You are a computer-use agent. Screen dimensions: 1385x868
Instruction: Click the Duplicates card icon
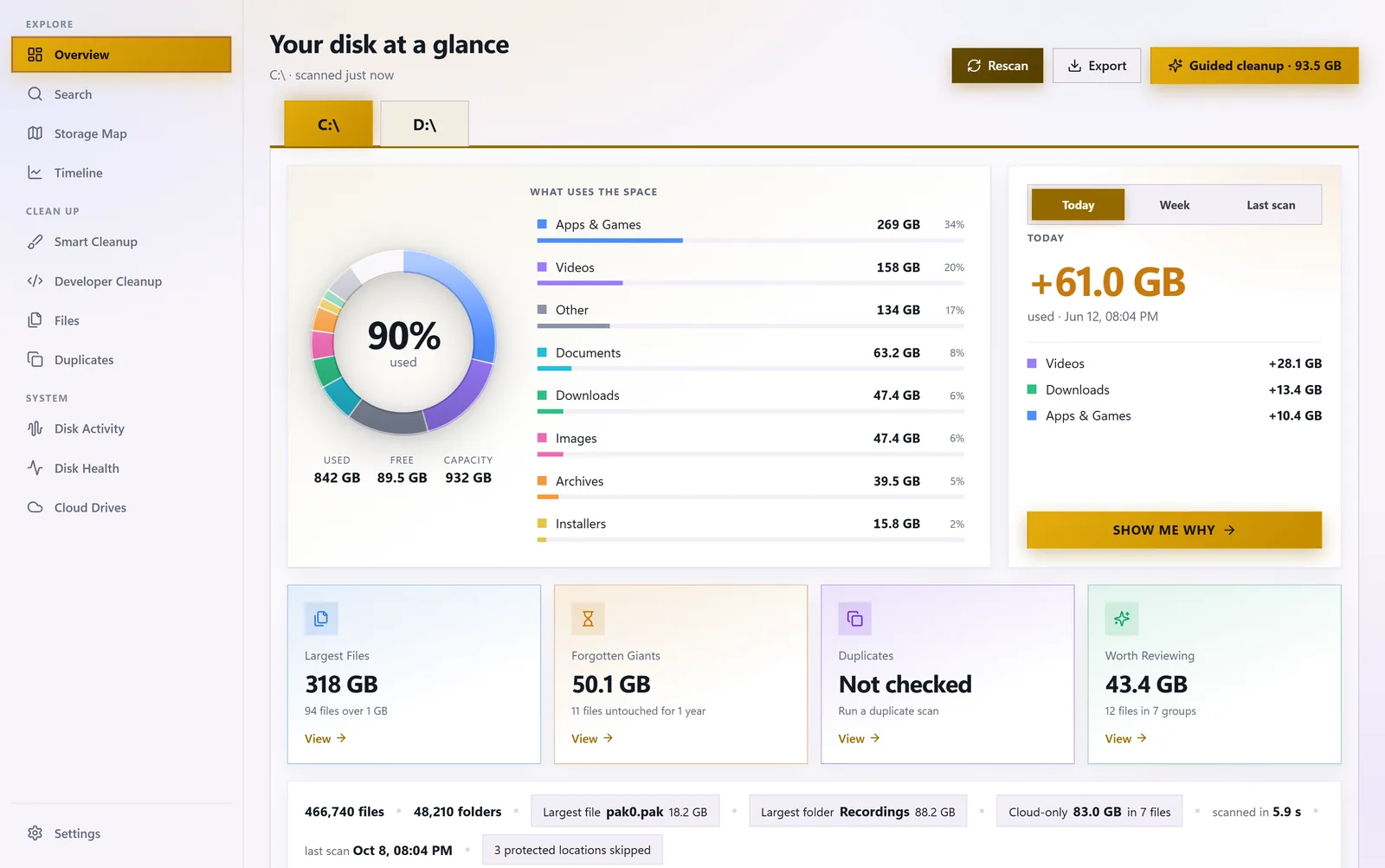pos(854,619)
